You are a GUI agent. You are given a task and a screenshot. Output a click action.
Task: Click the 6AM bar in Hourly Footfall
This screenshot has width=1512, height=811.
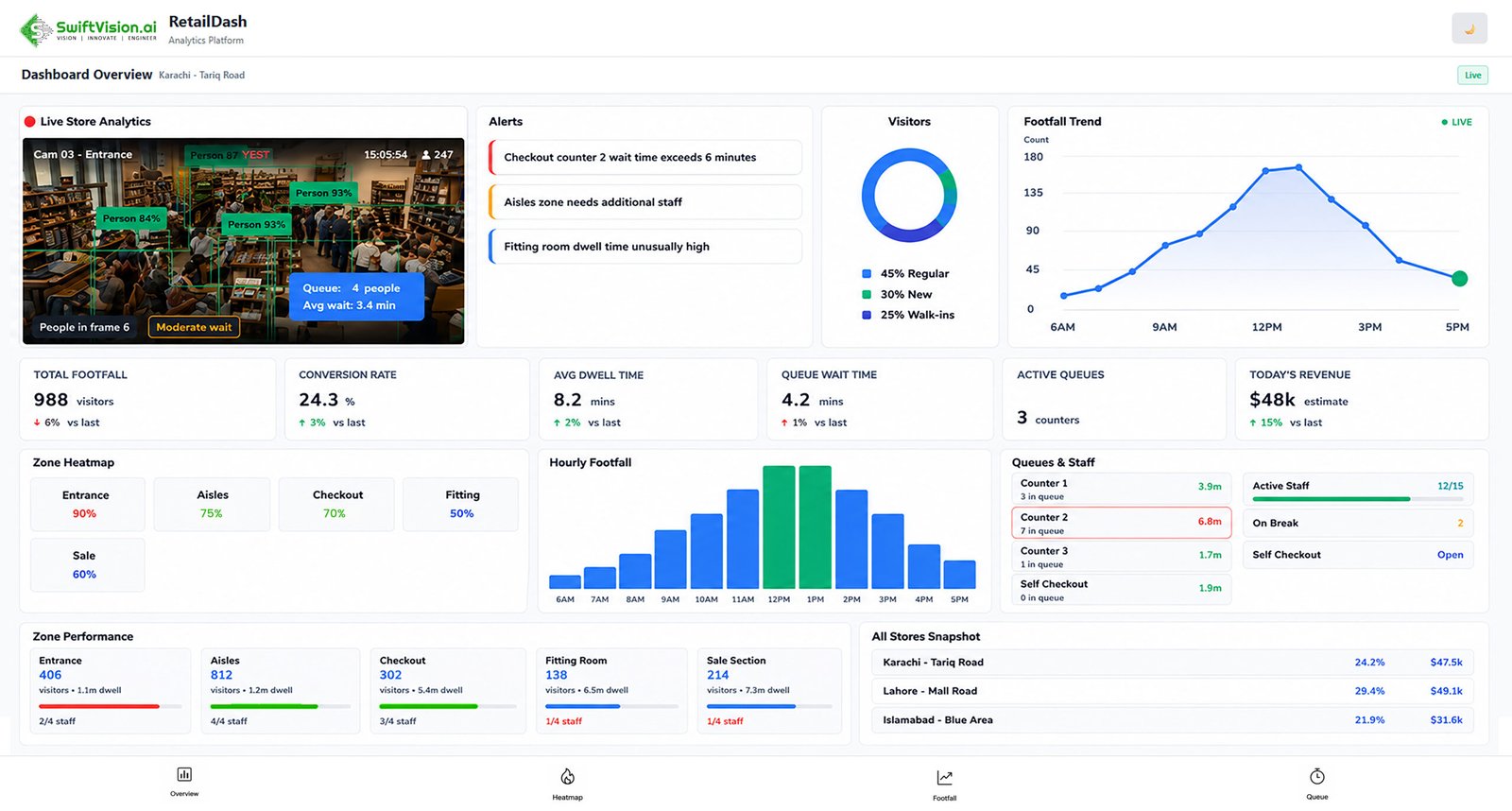pyautogui.click(x=565, y=582)
